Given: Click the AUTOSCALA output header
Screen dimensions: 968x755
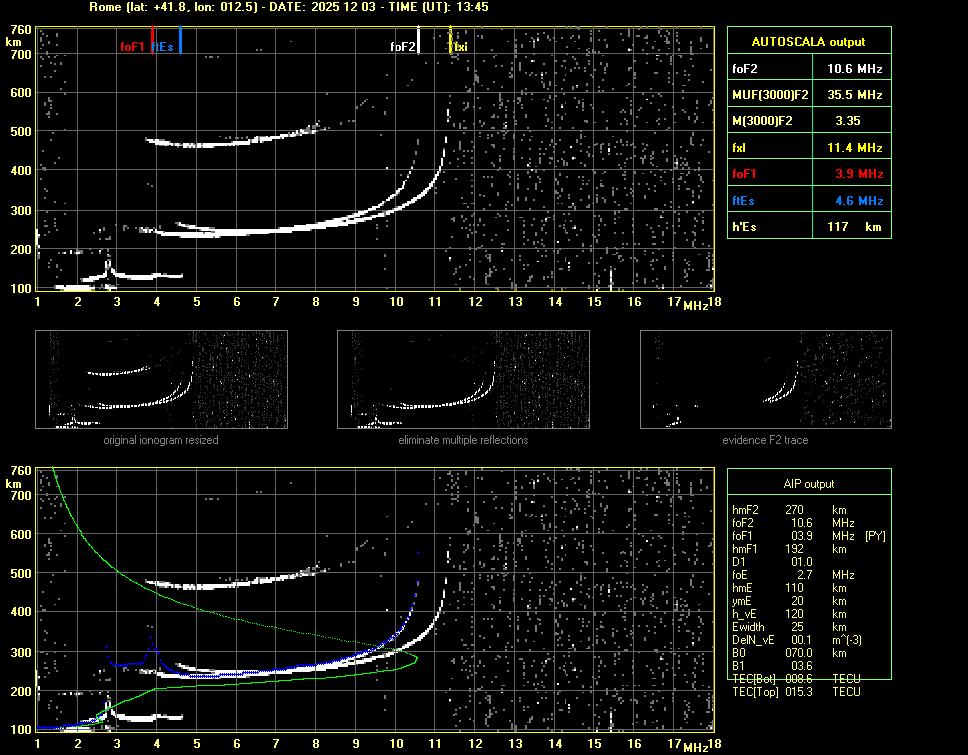Looking at the screenshot, I should tap(808, 42).
